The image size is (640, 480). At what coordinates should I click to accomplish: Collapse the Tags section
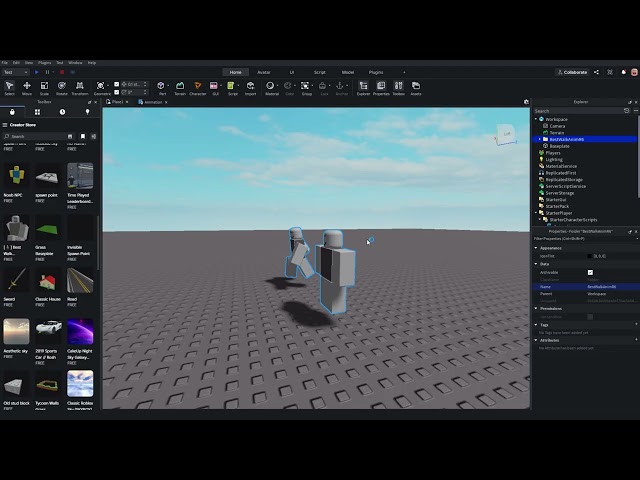tap(536, 324)
